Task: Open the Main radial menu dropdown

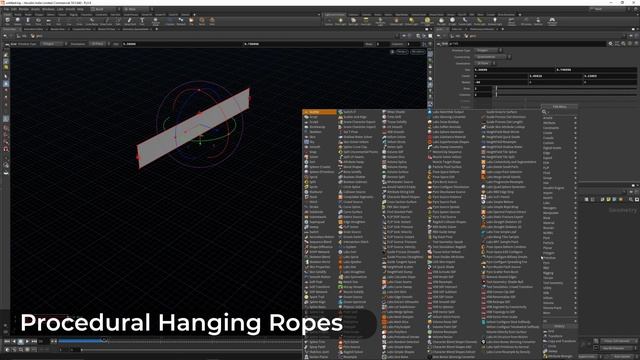Action: tap(138, 9)
